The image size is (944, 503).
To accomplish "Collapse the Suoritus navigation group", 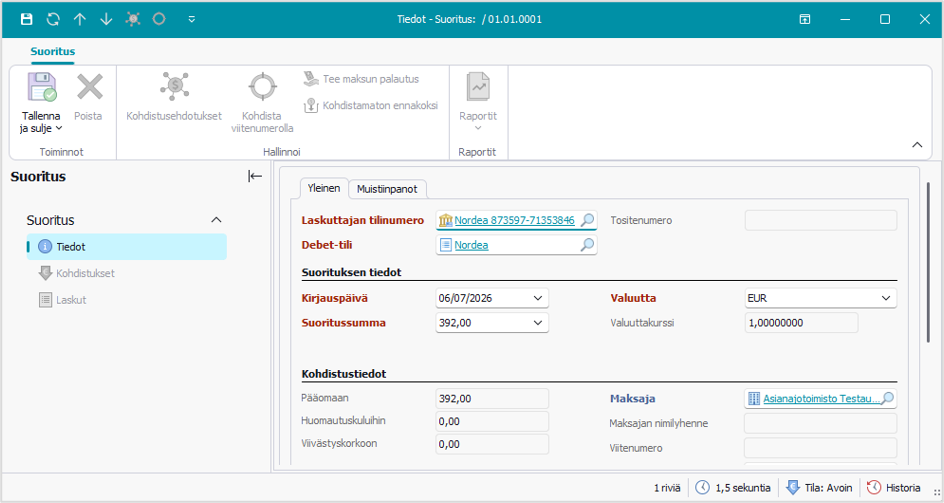I will point(216,220).
